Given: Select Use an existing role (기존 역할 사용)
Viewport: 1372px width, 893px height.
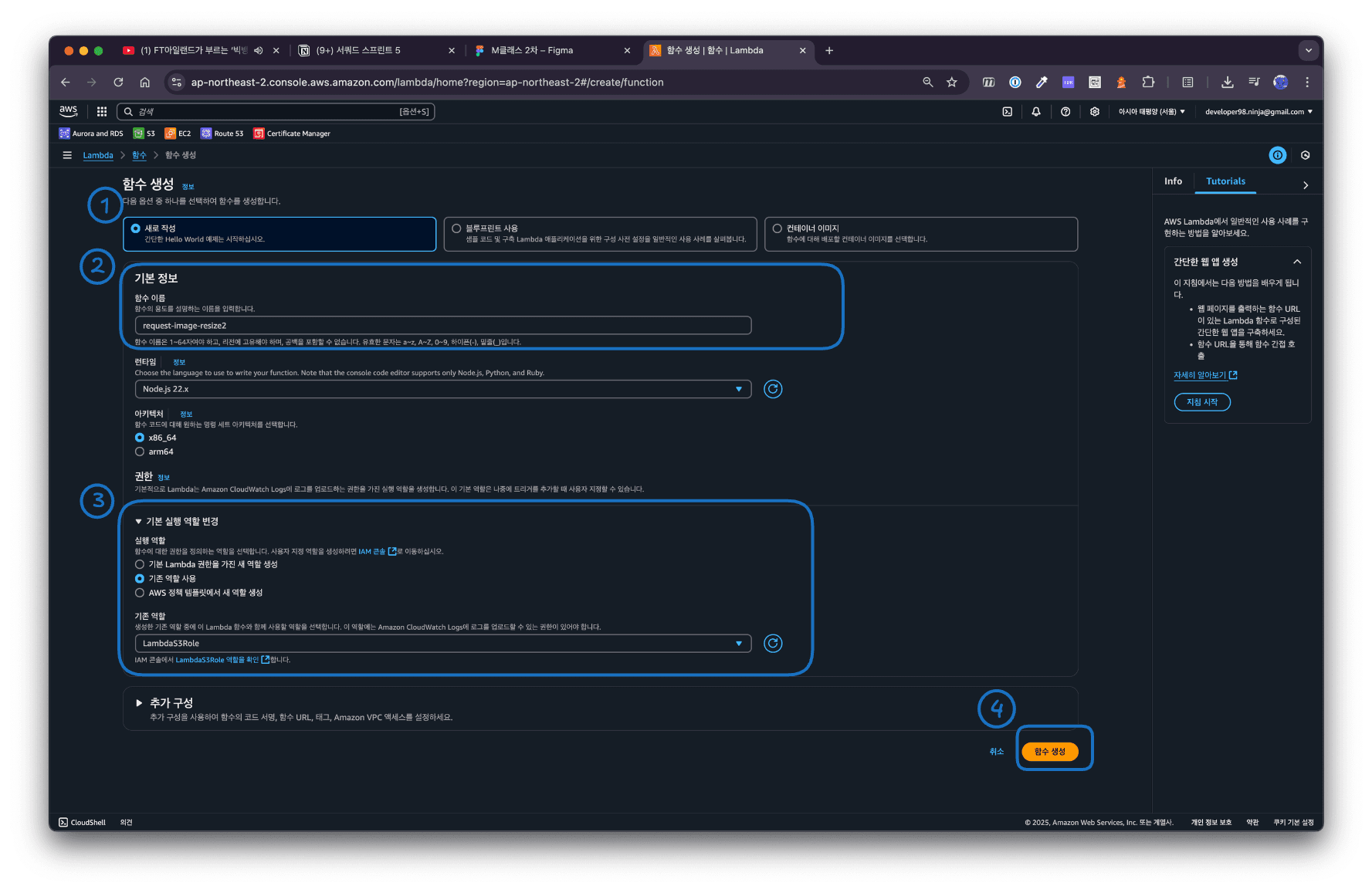Looking at the screenshot, I should (140, 578).
